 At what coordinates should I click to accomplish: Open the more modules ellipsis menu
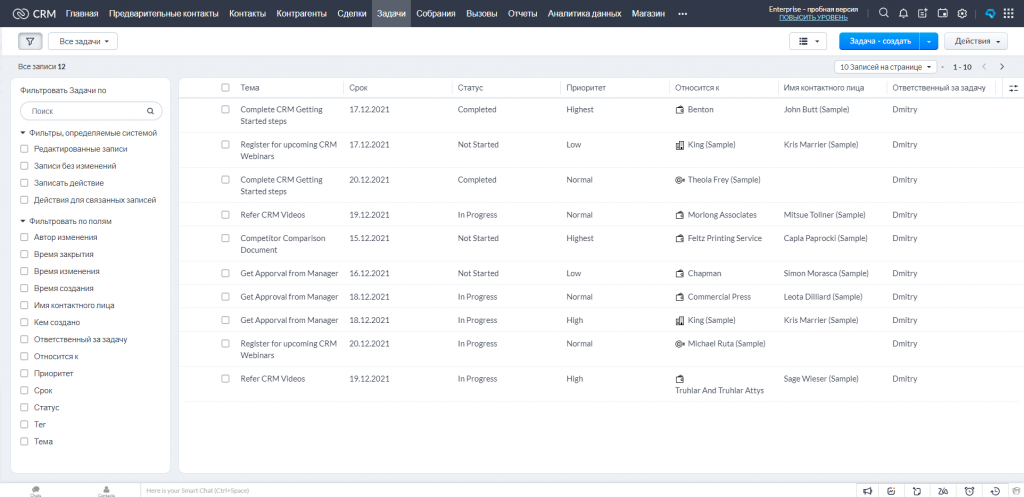682,14
